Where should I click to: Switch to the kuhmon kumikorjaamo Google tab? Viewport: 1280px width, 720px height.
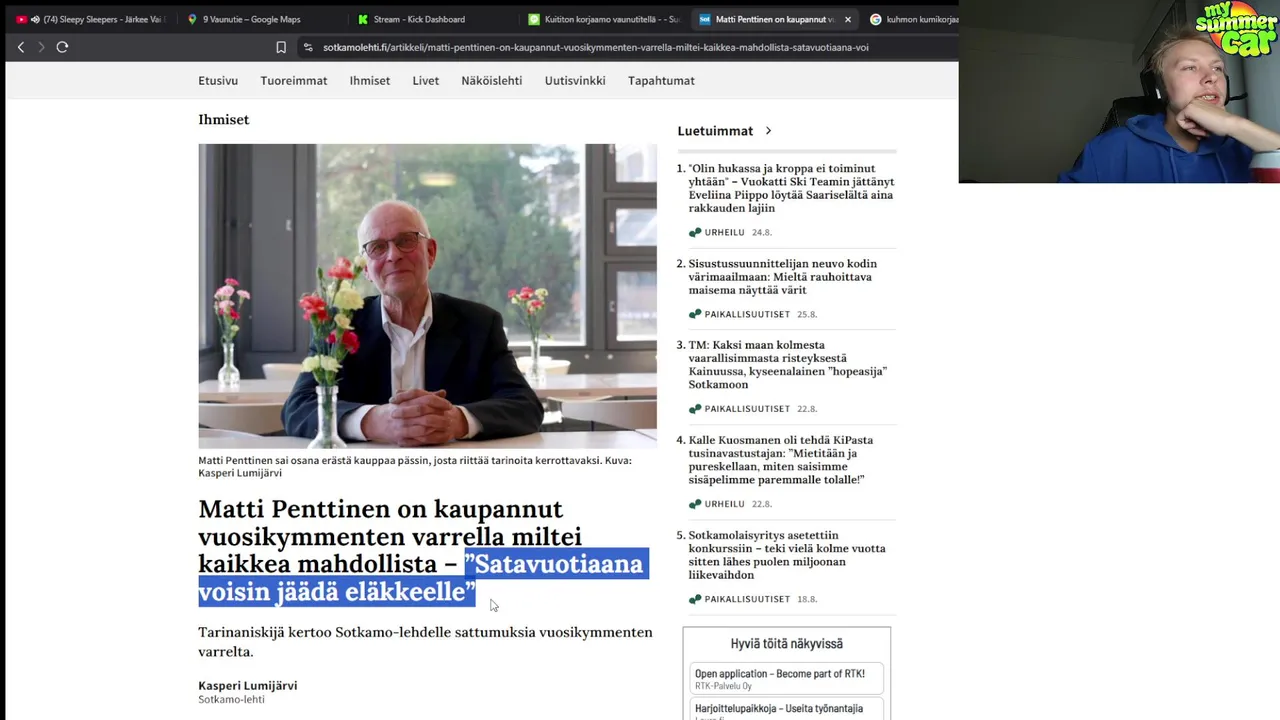(x=912, y=19)
